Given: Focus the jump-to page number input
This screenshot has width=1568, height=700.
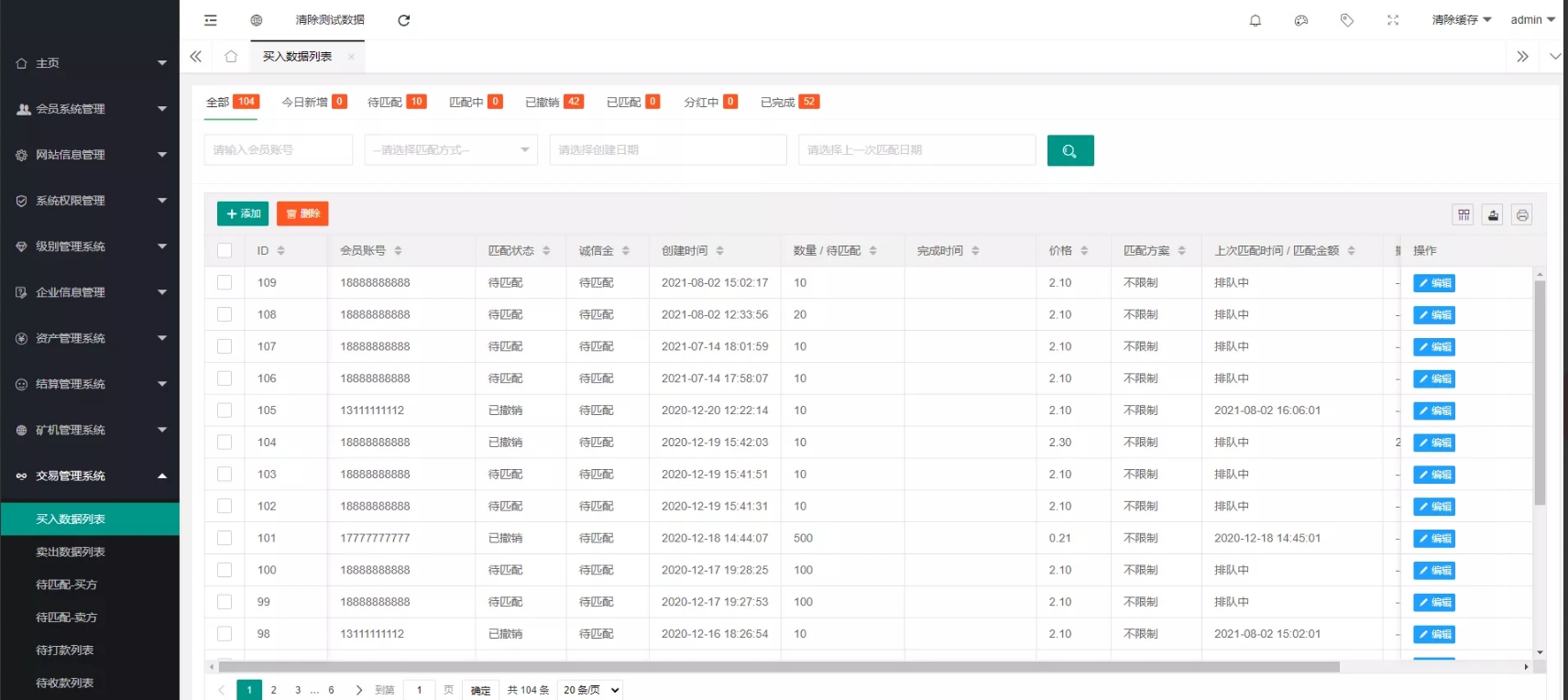Looking at the screenshot, I should [420, 690].
